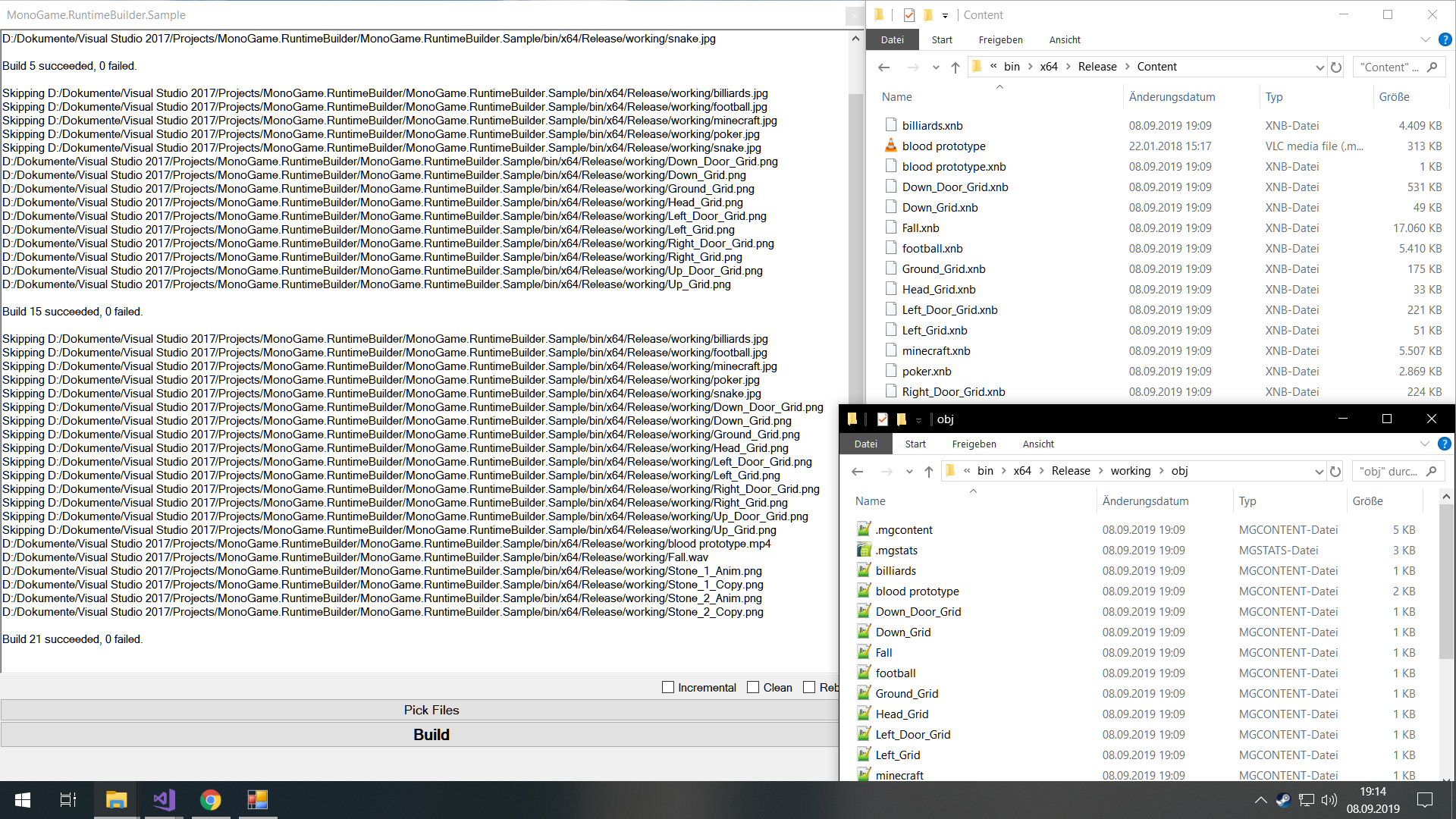This screenshot has height=819, width=1456.
Task: Open Task View on the taskbar
Action: pyautogui.click(x=68, y=799)
